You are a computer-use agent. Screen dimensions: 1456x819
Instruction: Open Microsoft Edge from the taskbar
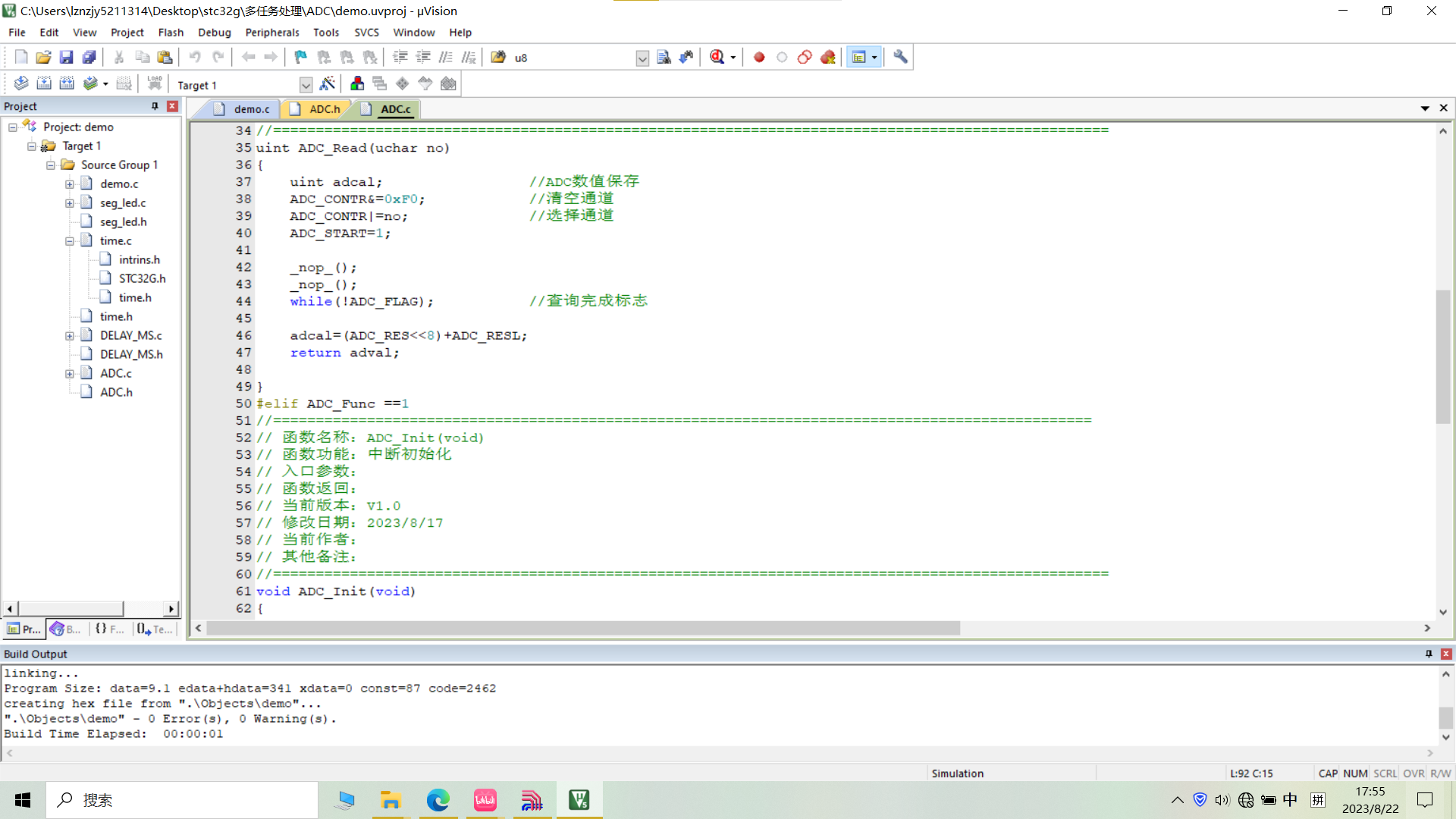[438, 800]
